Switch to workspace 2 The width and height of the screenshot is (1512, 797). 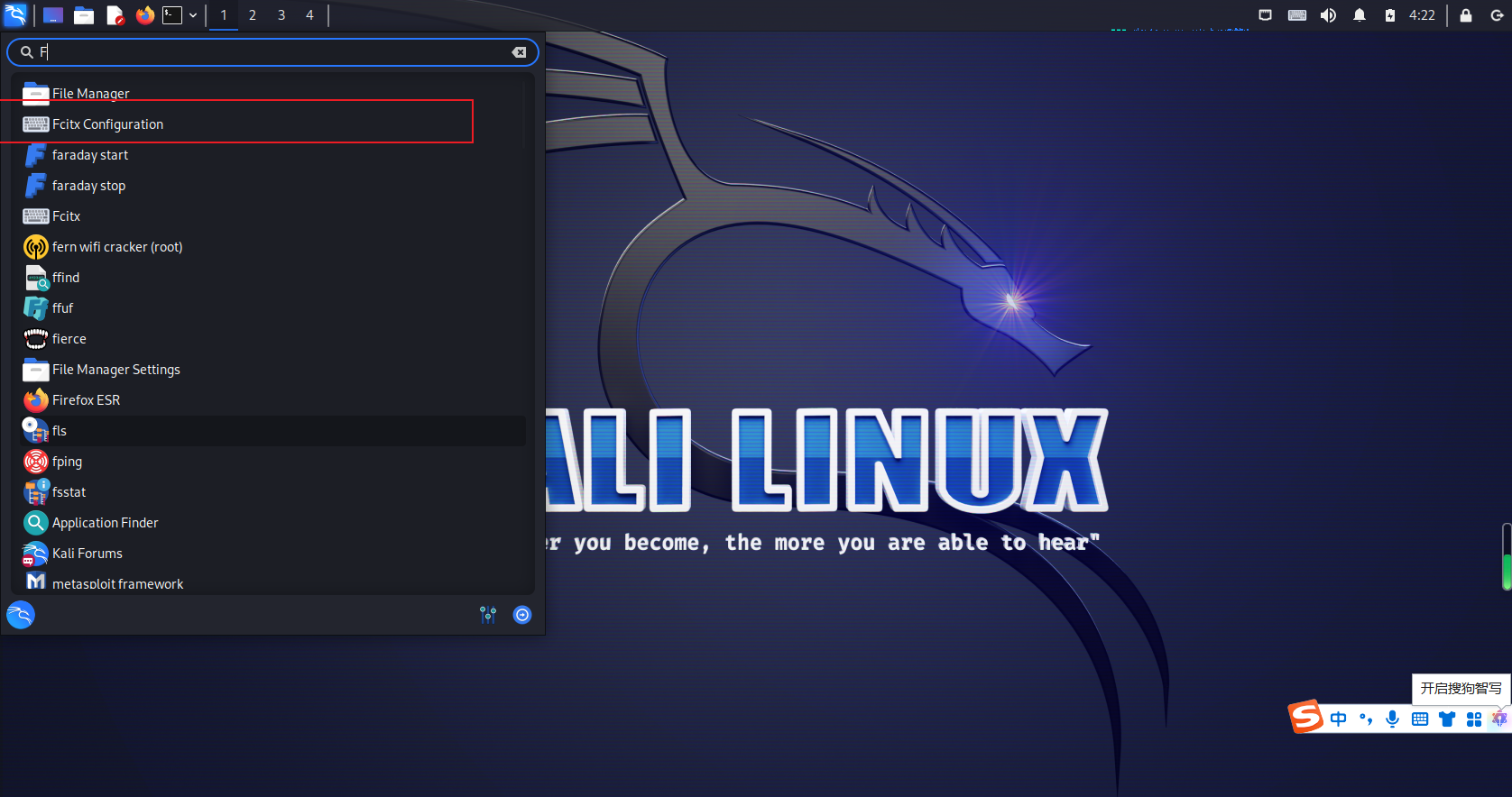pos(253,15)
